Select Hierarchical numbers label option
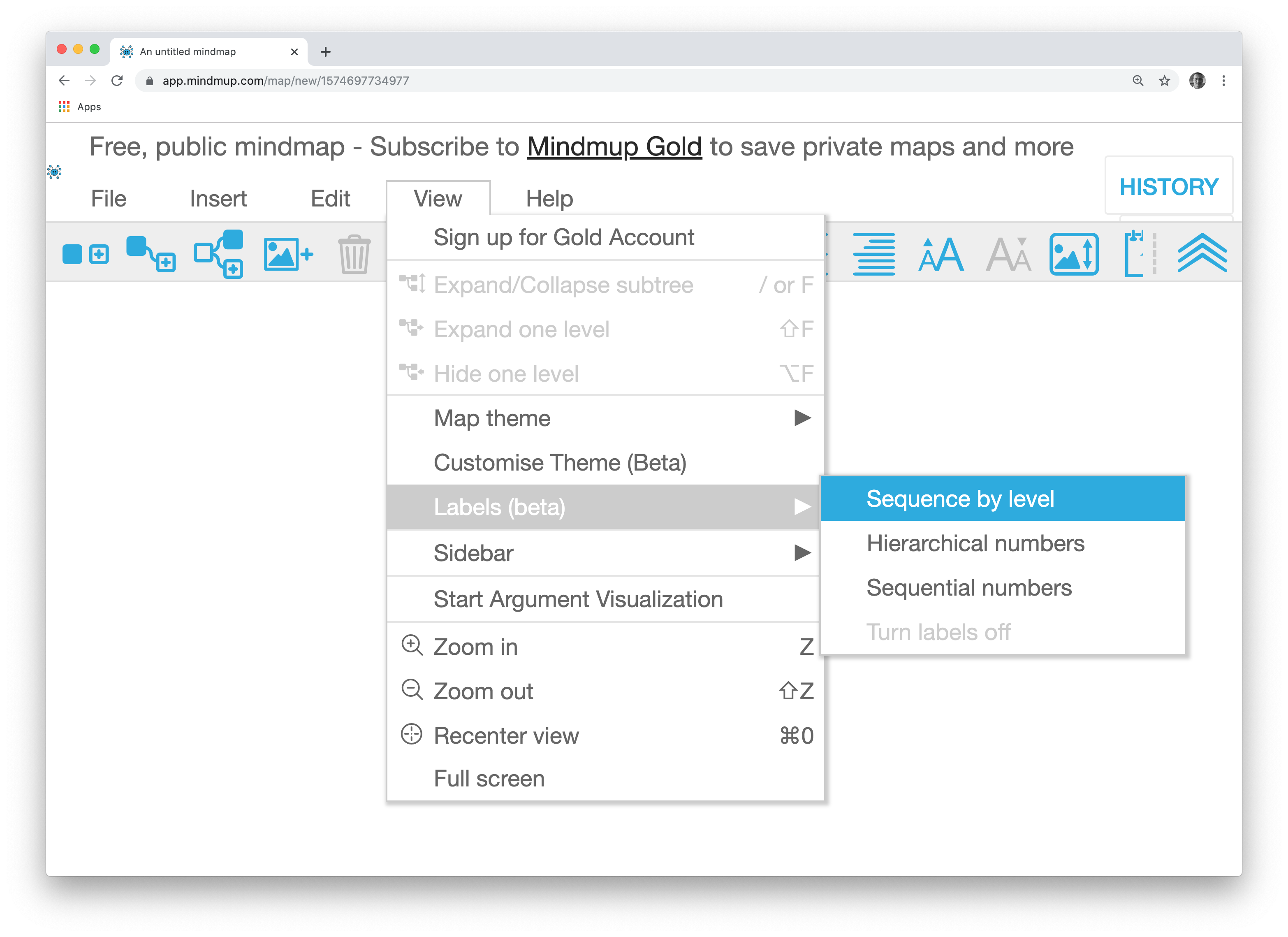 coord(1002,543)
